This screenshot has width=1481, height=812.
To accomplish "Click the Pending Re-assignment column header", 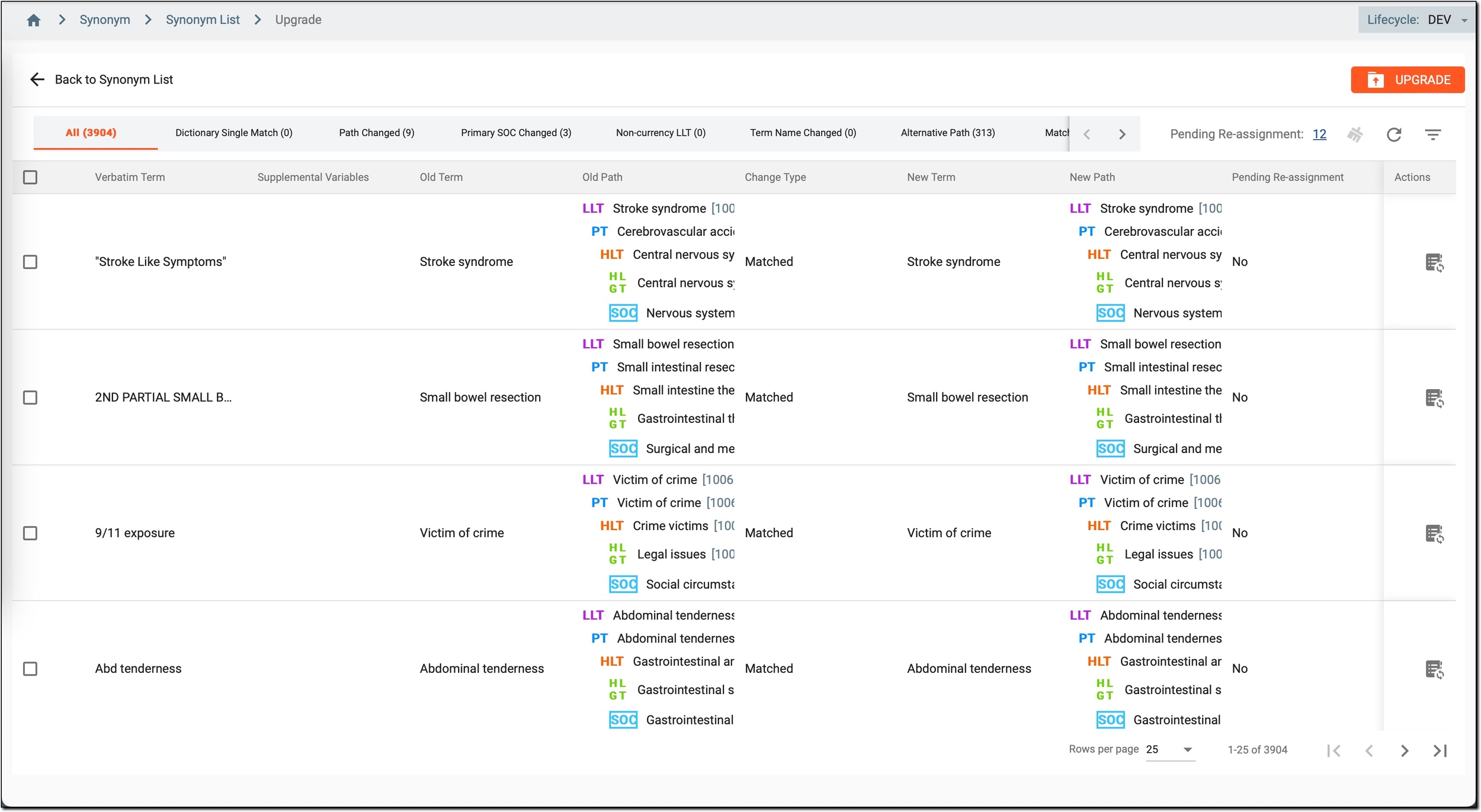I will pos(1287,177).
